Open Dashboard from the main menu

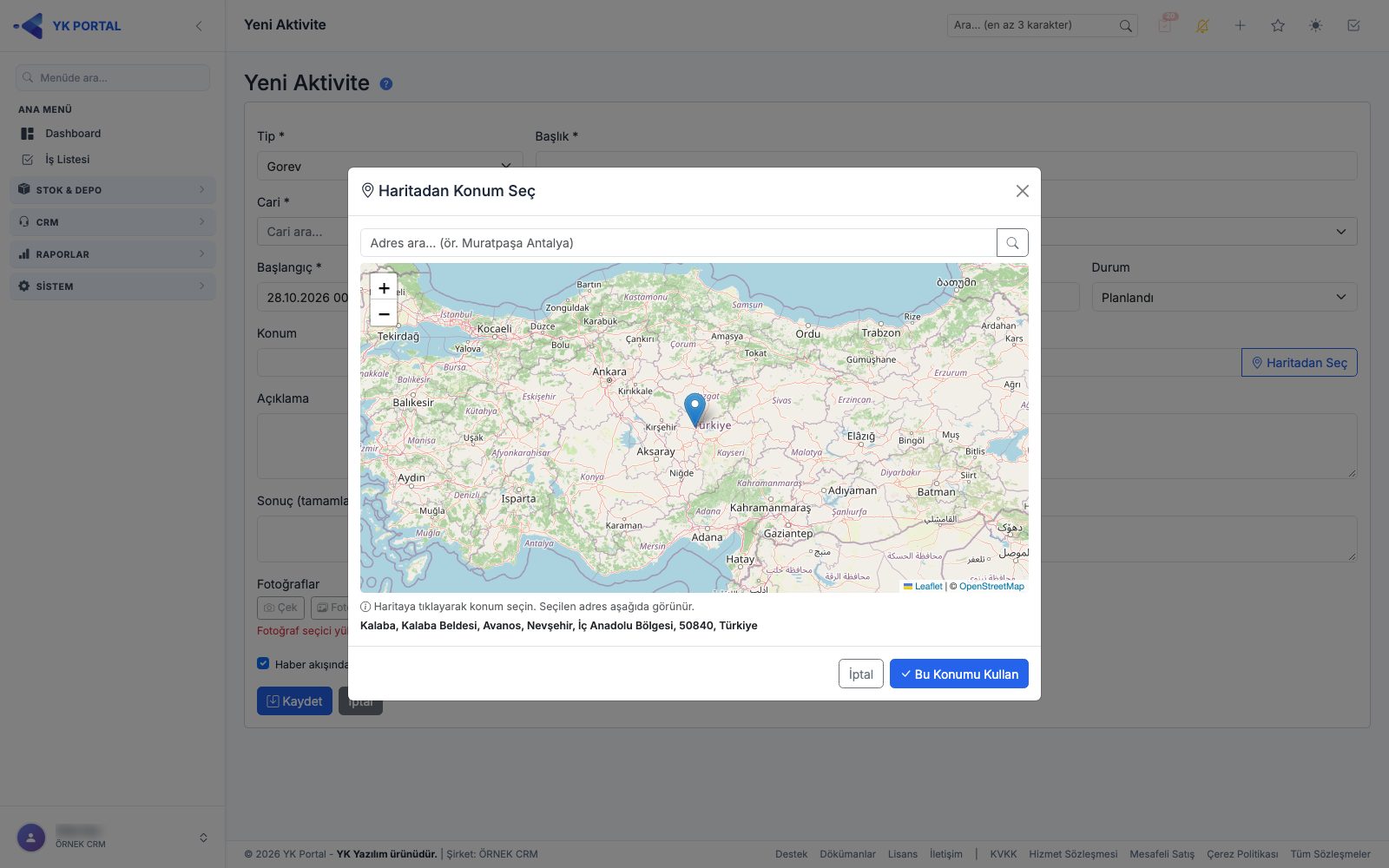tap(73, 134)
